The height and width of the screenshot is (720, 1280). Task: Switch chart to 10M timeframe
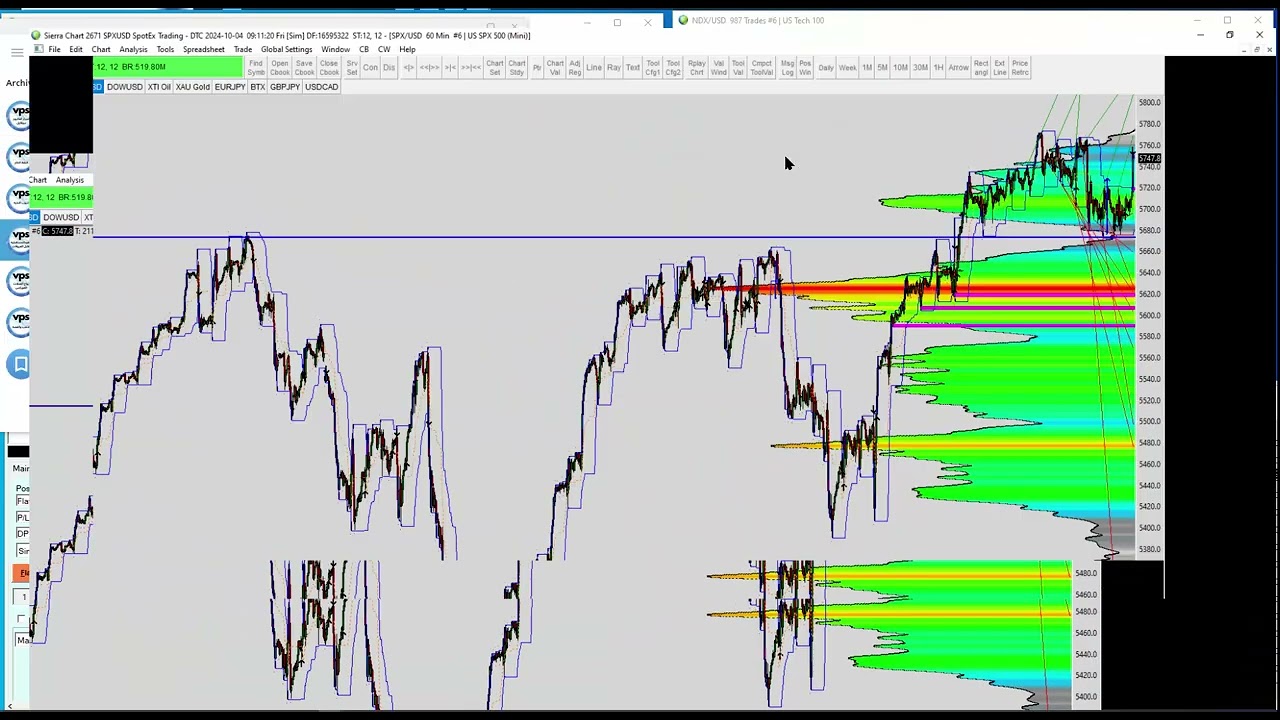901,67
